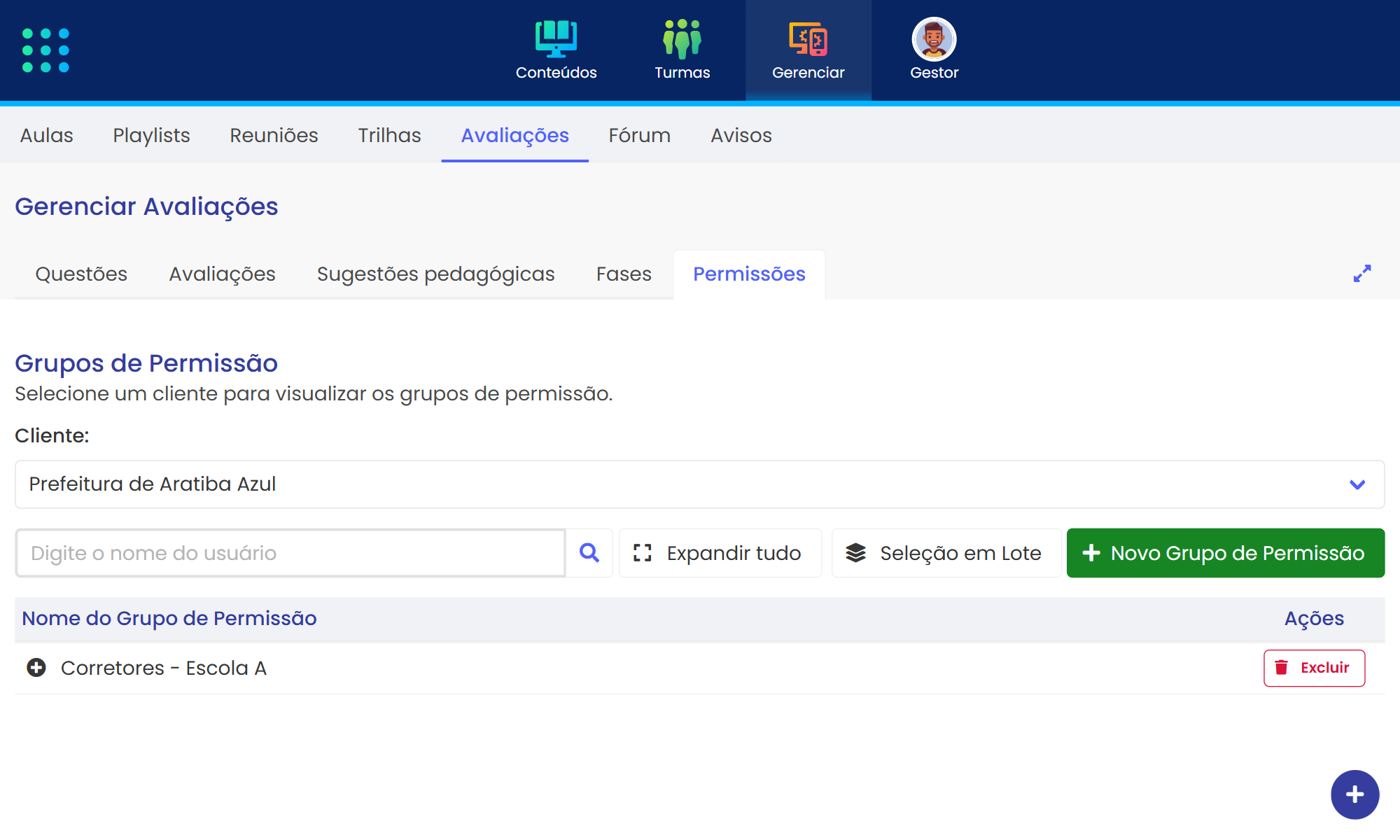Enable Seleção em Lote mode
Screen dimensions: 1400x840
(x=945, y=553)
